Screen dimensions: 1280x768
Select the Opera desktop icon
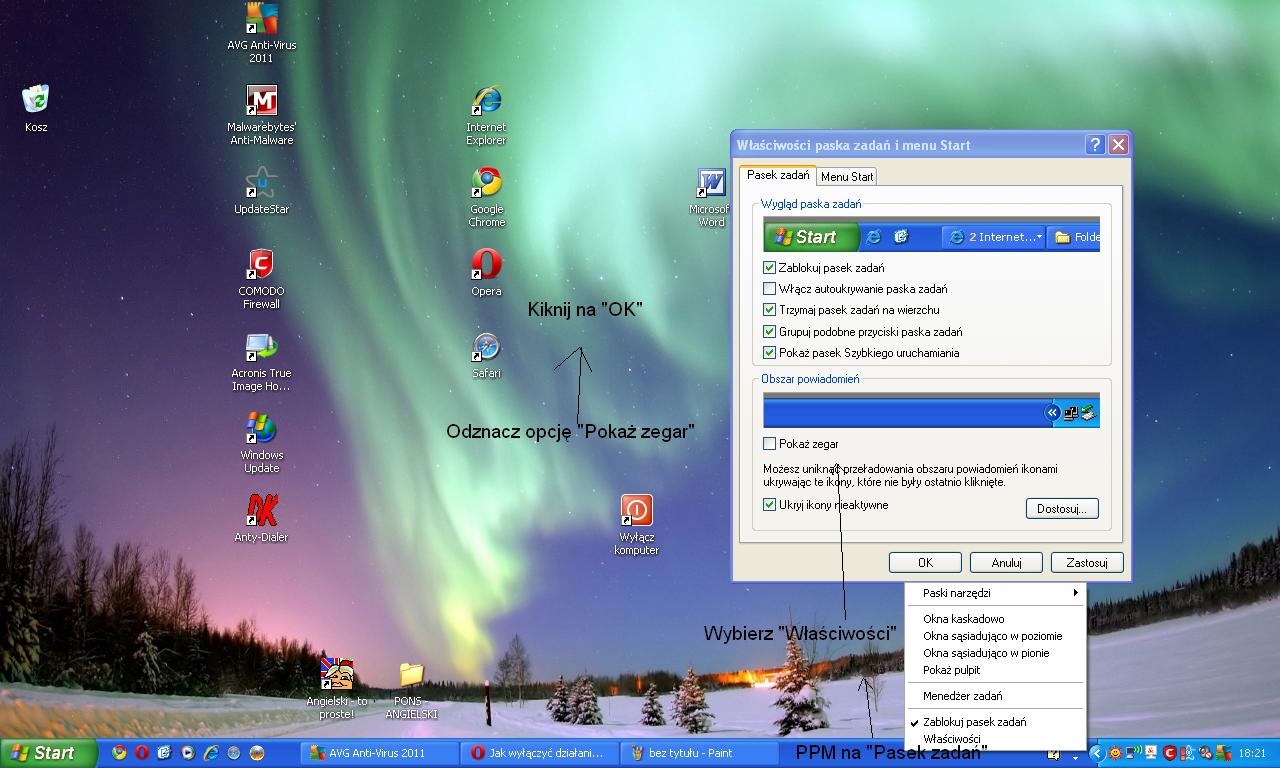pos(486,273)
